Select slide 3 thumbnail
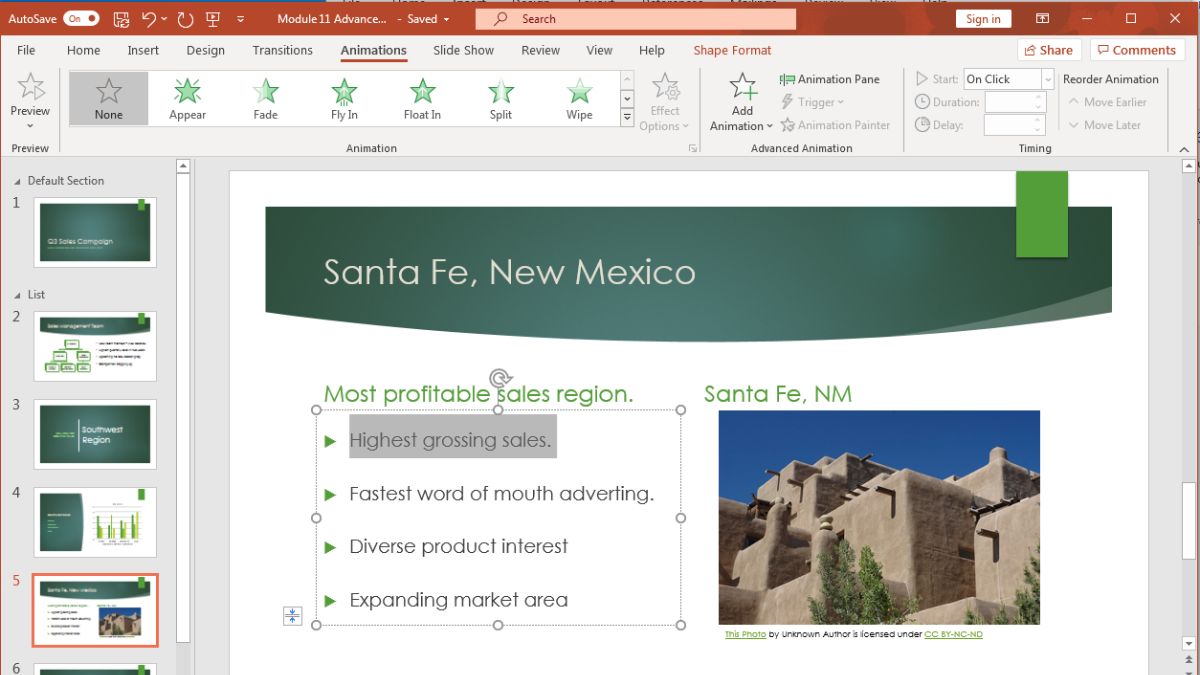The width and height of the screenshot is (1200, 675). (95, 433)
